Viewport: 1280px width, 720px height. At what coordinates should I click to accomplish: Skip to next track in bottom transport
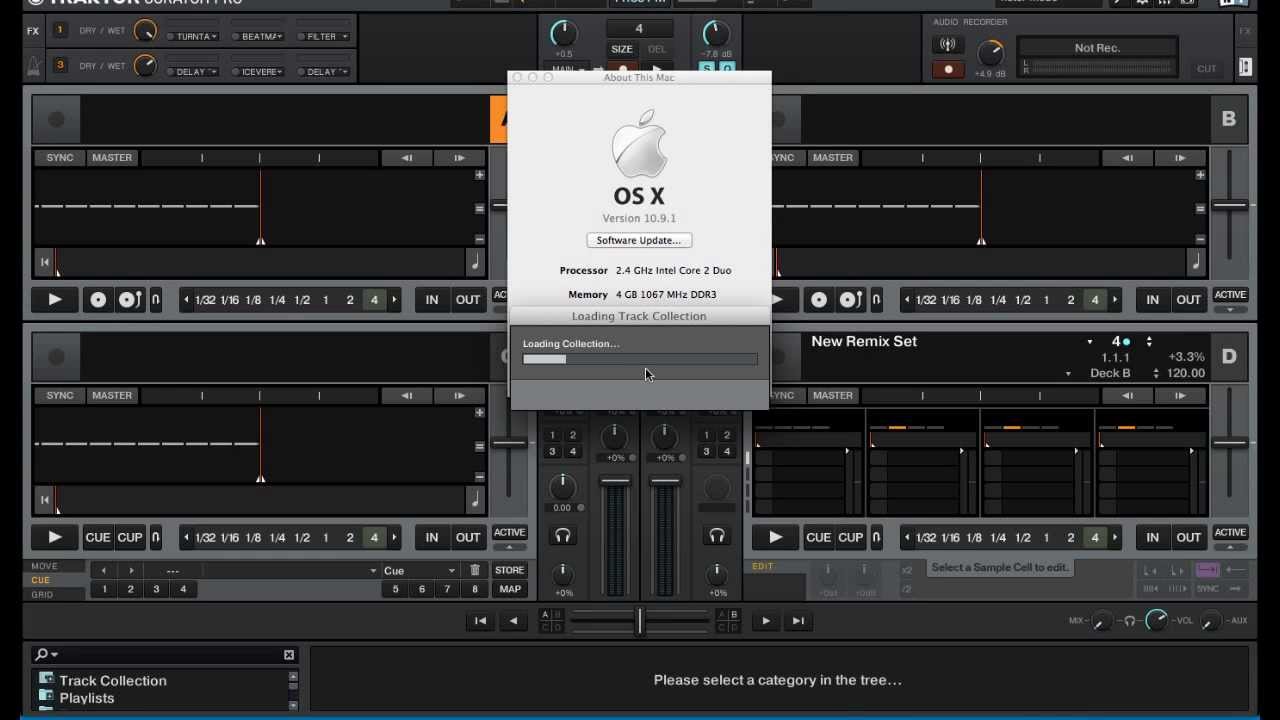(798, 621)
